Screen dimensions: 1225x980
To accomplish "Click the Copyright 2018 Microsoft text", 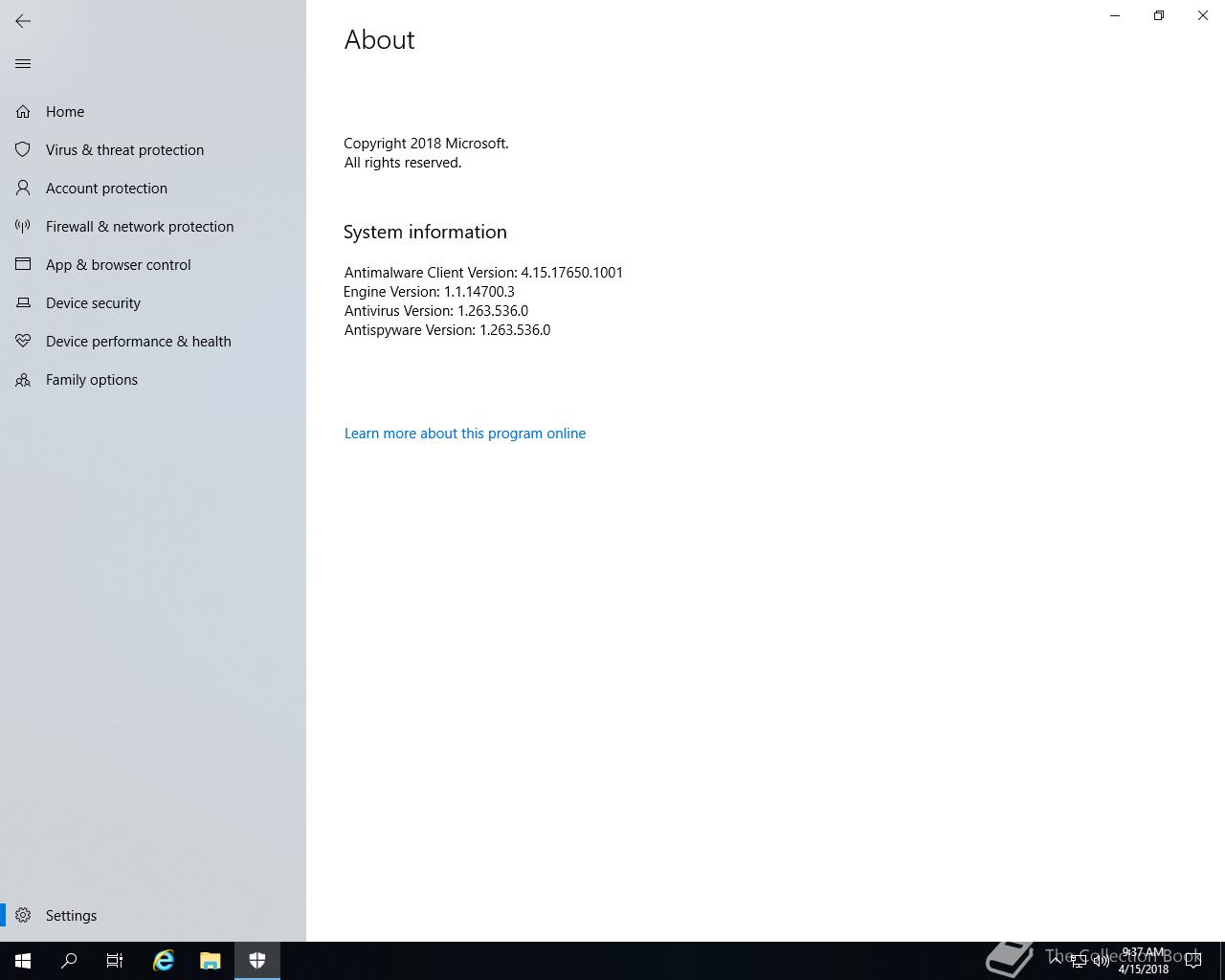I will coord(426,144).
